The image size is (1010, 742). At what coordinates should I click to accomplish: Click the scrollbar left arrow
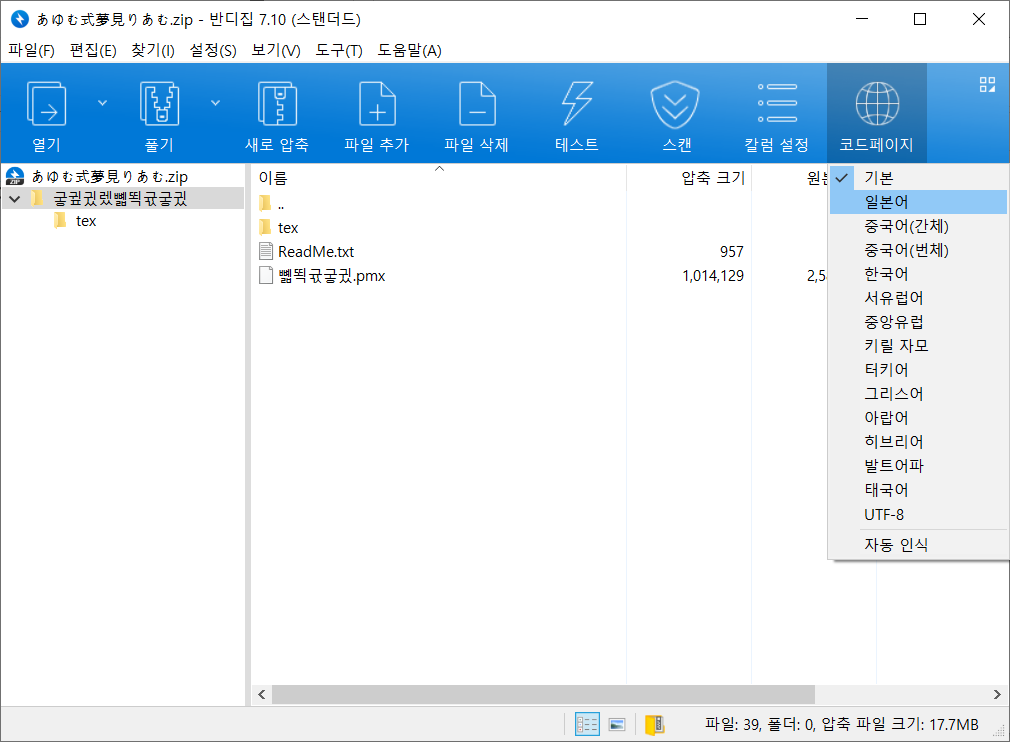(x=262, y=694)
